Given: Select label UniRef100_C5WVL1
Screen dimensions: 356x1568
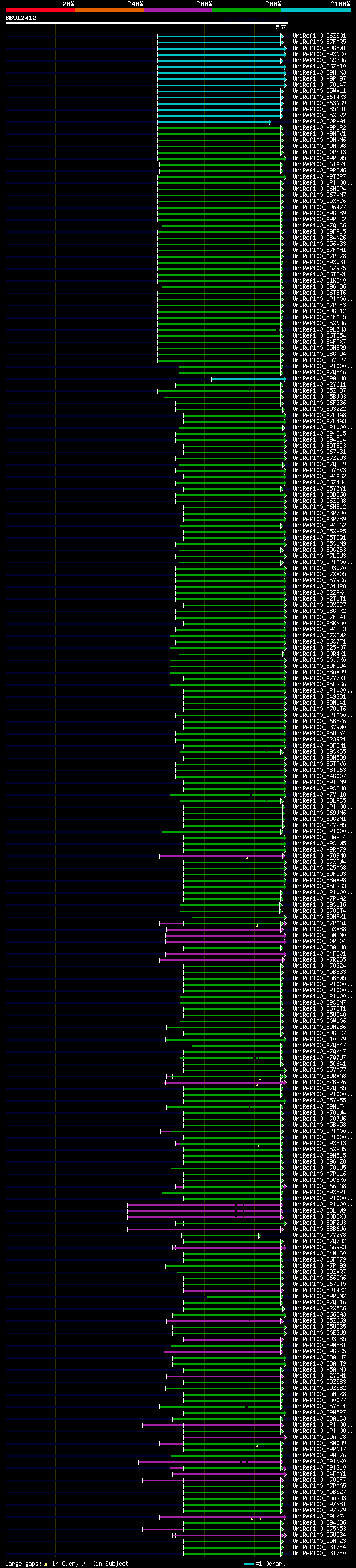Looking at the screenshot, I should (x=319, y=91).
